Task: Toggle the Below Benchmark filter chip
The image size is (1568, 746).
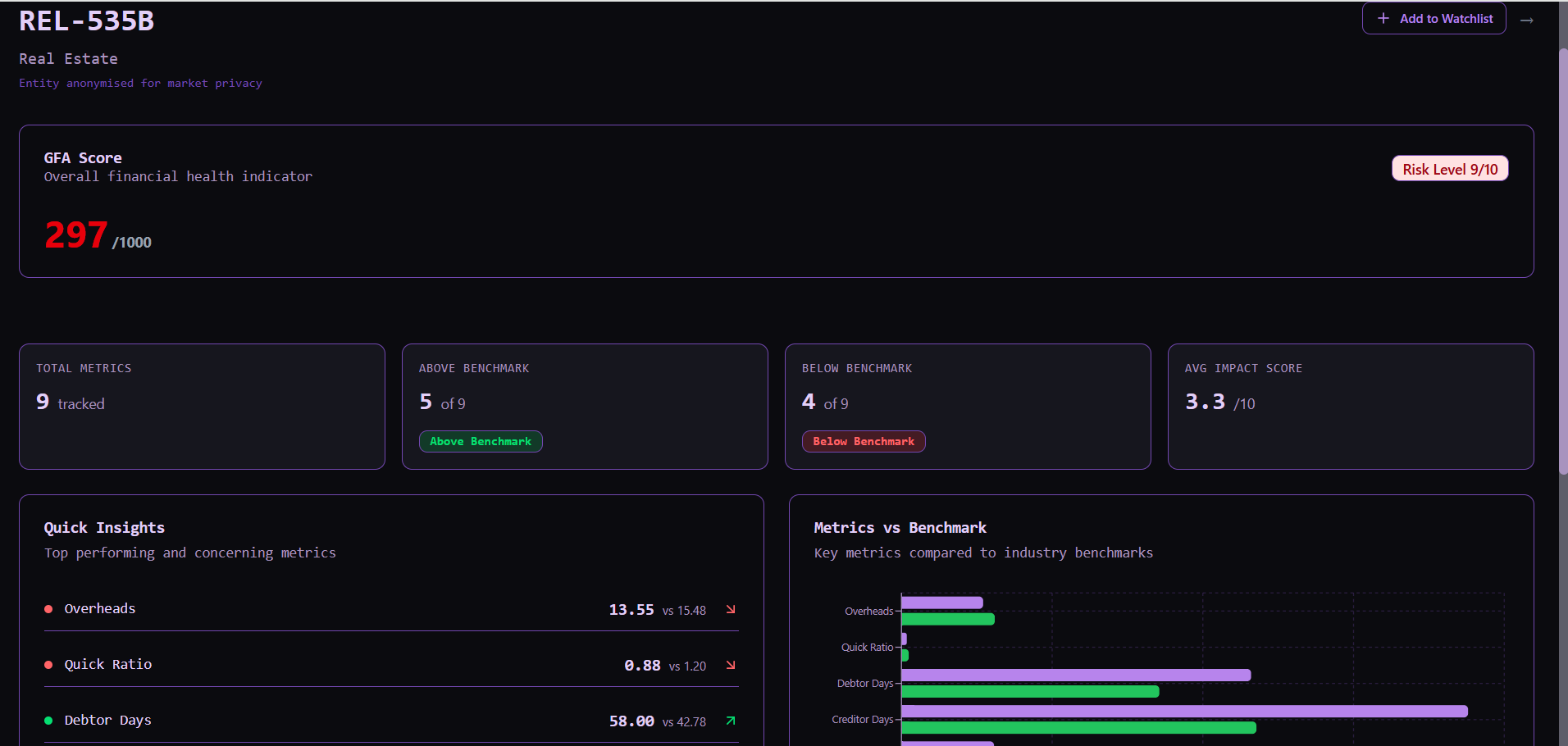Action: pyautogui.click(x=863, y=441)
